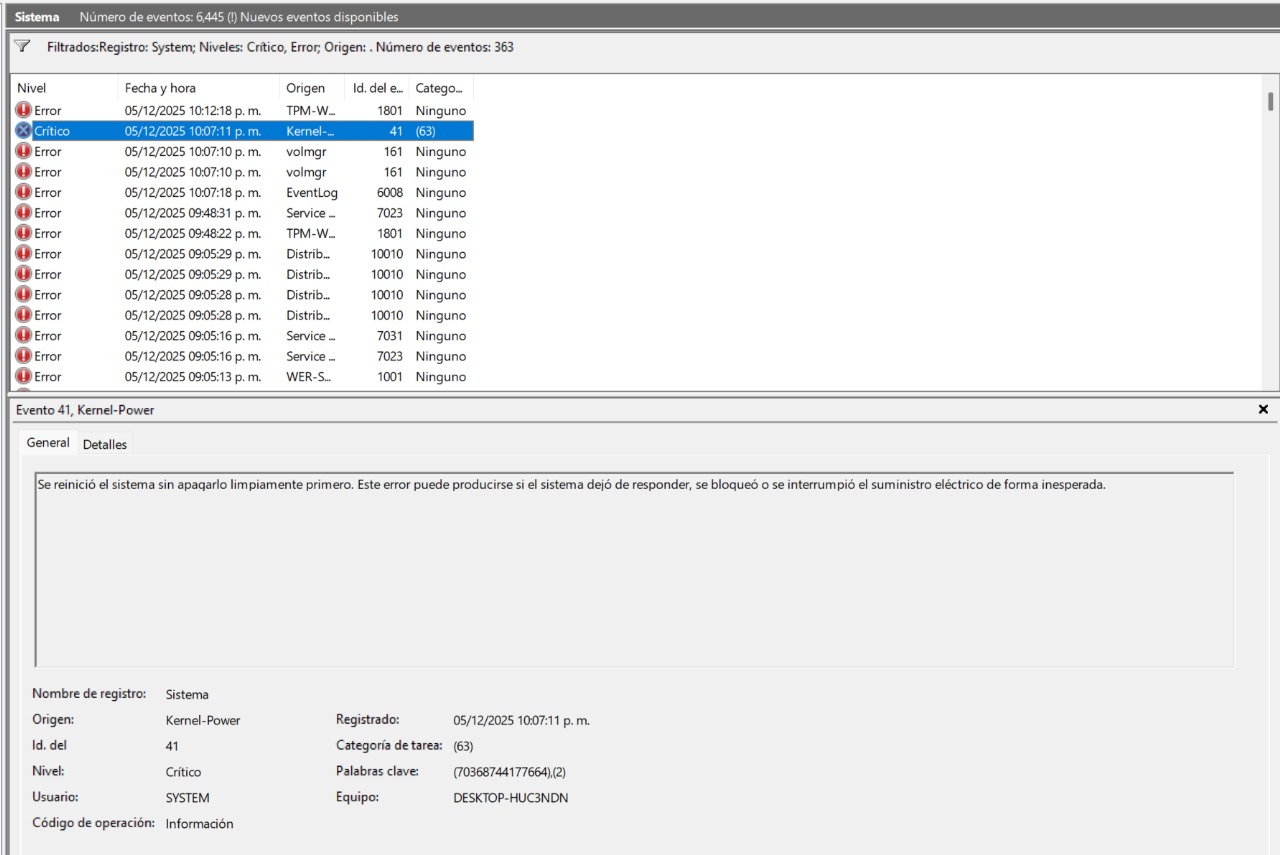This screenshot has height=855, width=1280.
Task: Click the SYSTEM user value
Action: (x=188, y=798)
